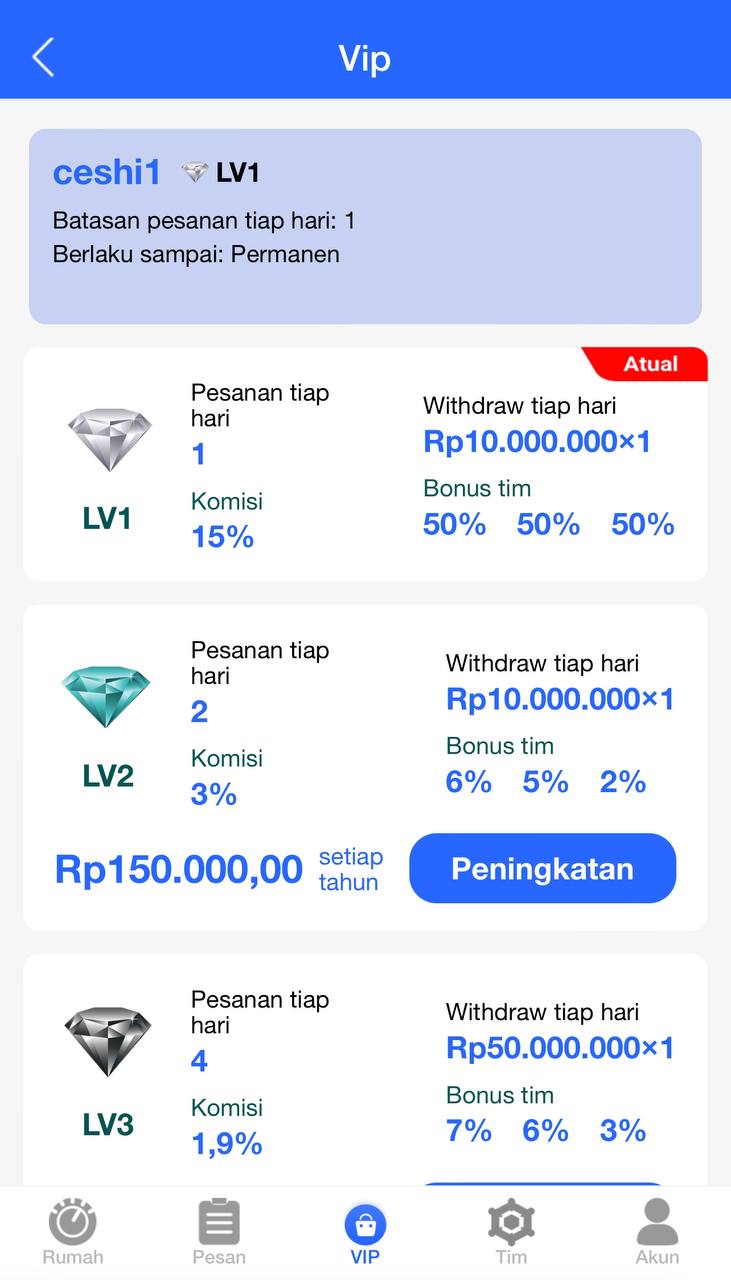Tap the back arrow in header

click(x=43, y=58)
